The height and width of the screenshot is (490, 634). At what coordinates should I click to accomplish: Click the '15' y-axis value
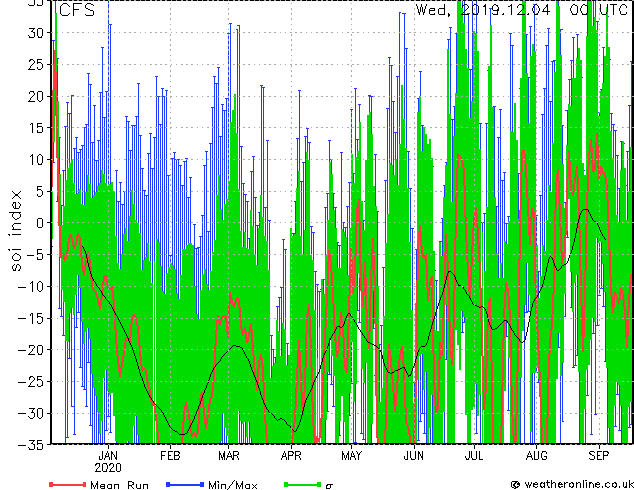point(36,128)
